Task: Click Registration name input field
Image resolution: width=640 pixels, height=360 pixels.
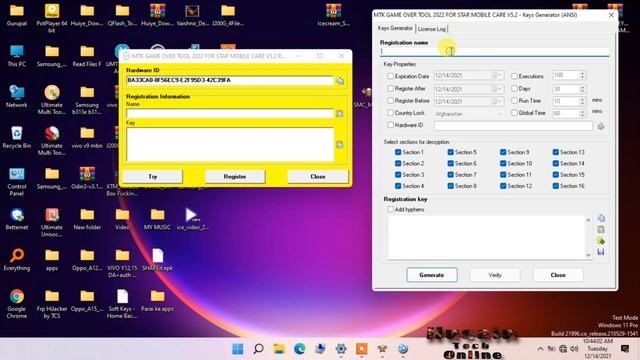Action: click(x=494, y=51)
